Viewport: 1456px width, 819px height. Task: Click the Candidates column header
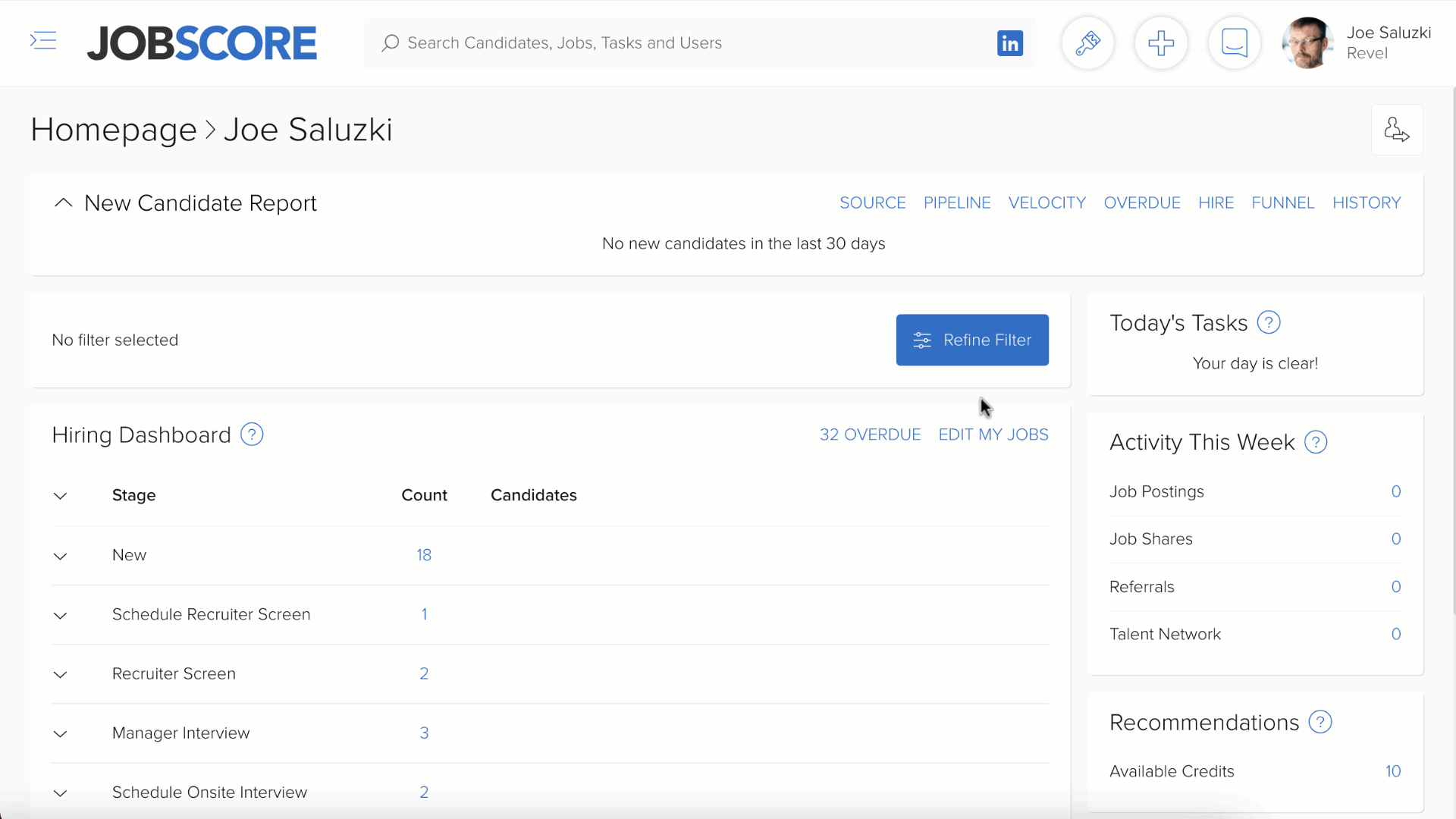[534, 496]
